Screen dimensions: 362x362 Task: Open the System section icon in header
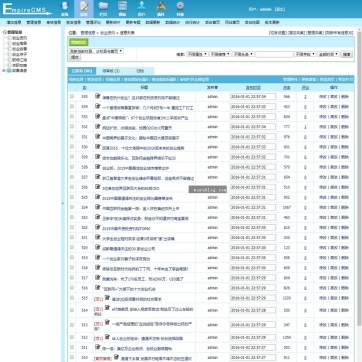point(65,8)
